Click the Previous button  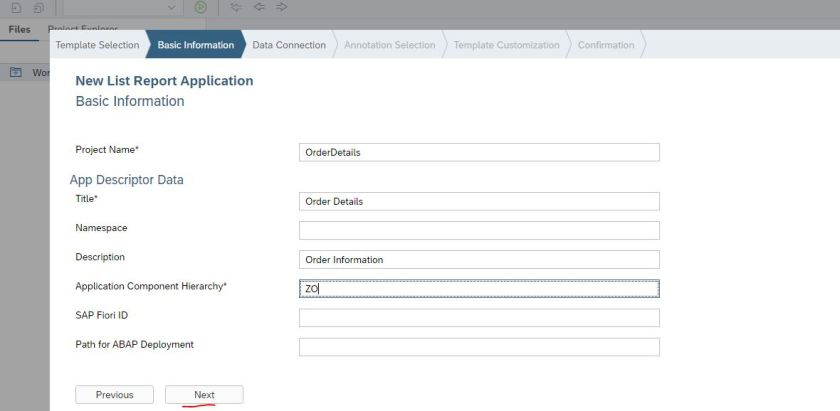coord(114,395)
